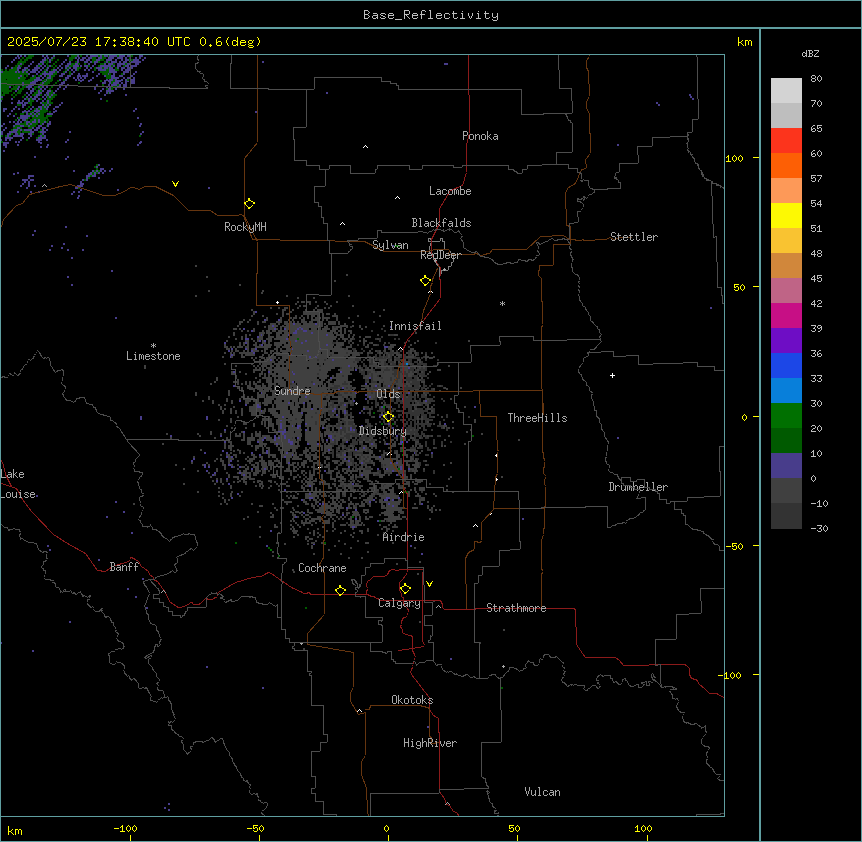Select the Sylvan label
862x842 pixels.
(x=390, y=245)
